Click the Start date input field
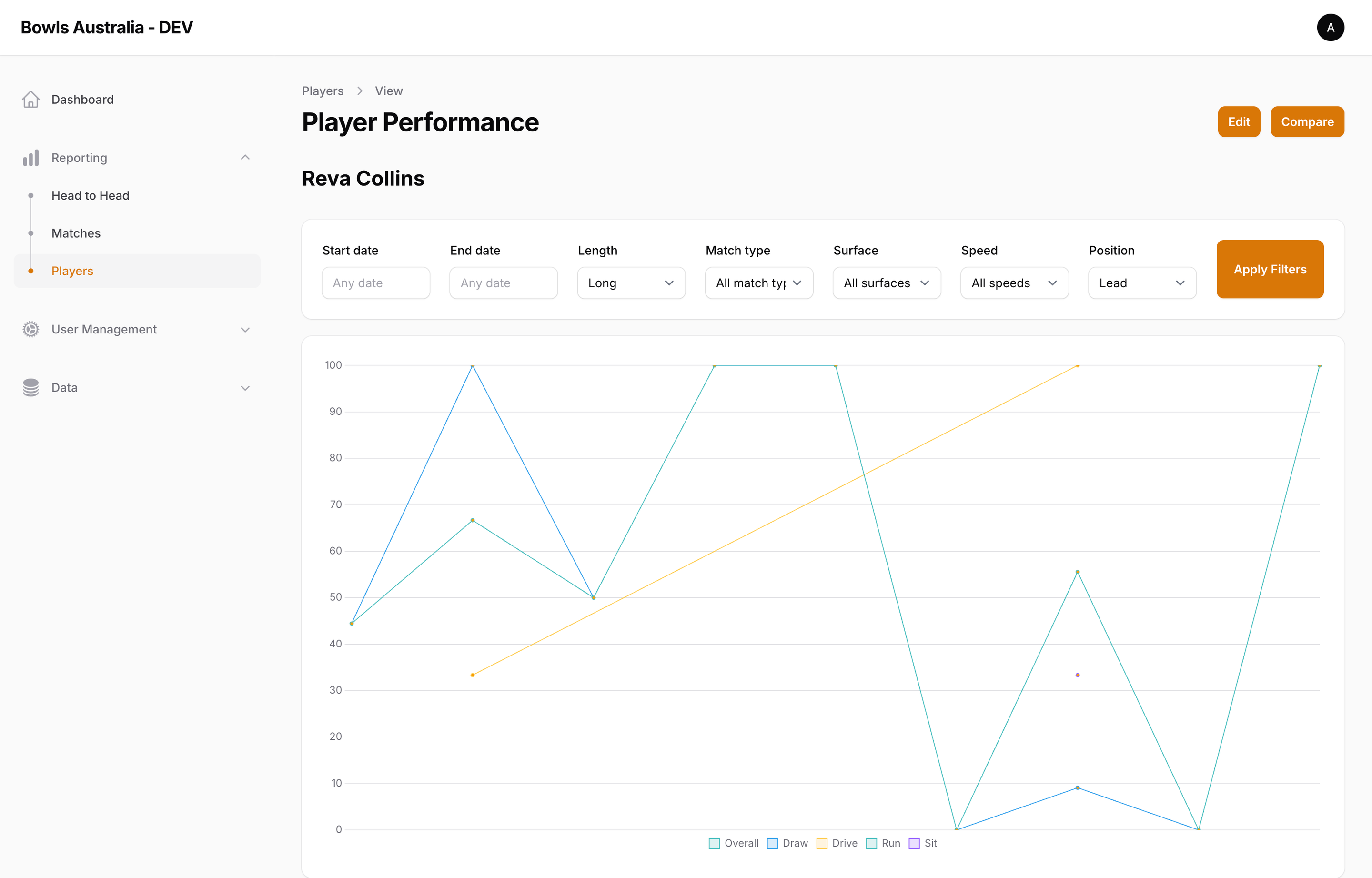The width and height of the screenshot is (1372, 878). click(x=376, y=283)
